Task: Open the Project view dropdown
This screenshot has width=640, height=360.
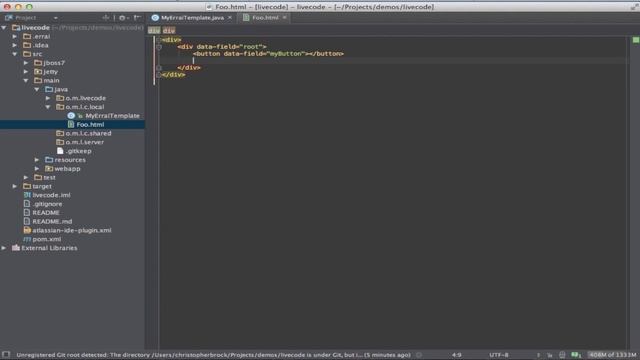Action: click(56, 18)
